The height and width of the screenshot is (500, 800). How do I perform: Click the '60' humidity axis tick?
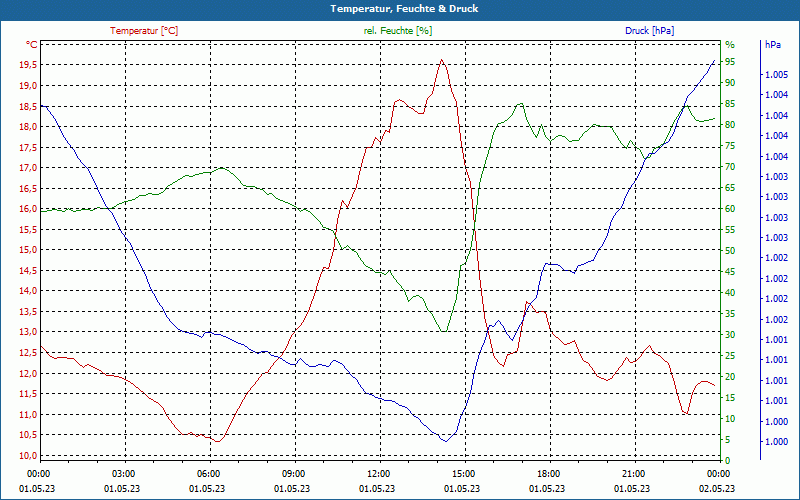pyautogui.click(x=730, y=209)
